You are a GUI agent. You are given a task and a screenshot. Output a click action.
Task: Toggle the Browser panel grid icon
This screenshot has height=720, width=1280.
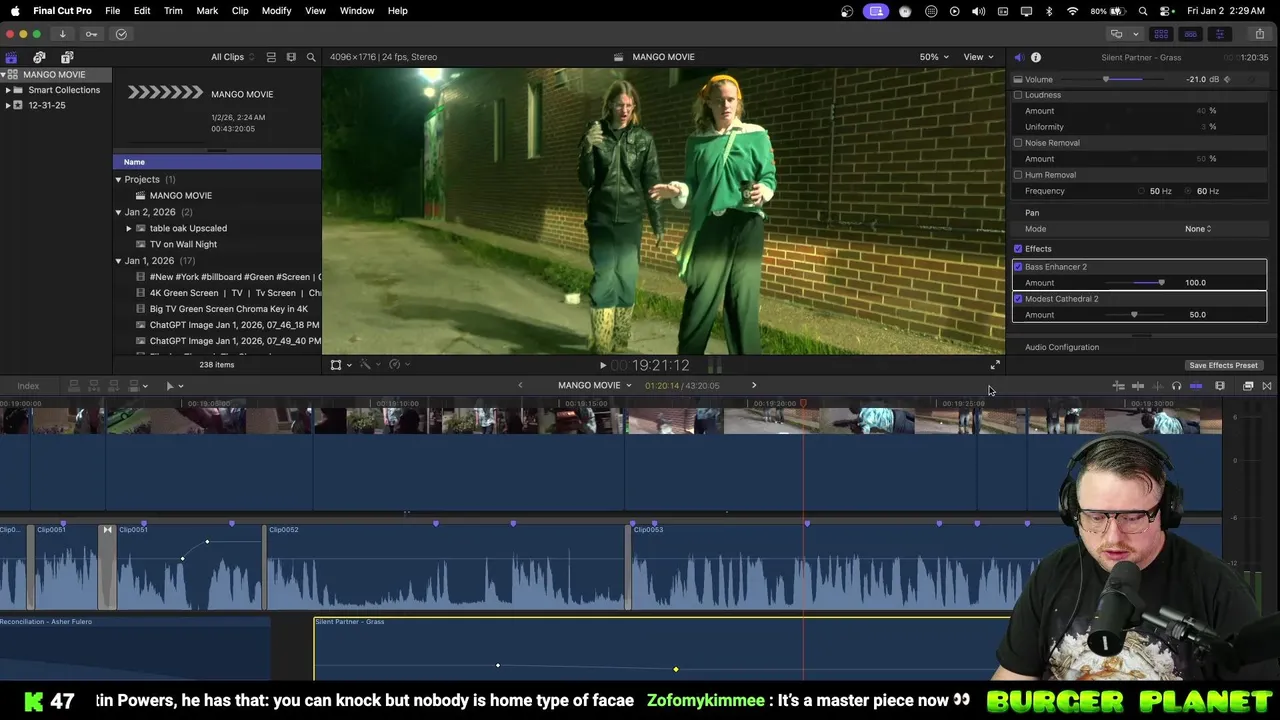pos(1162,34)
